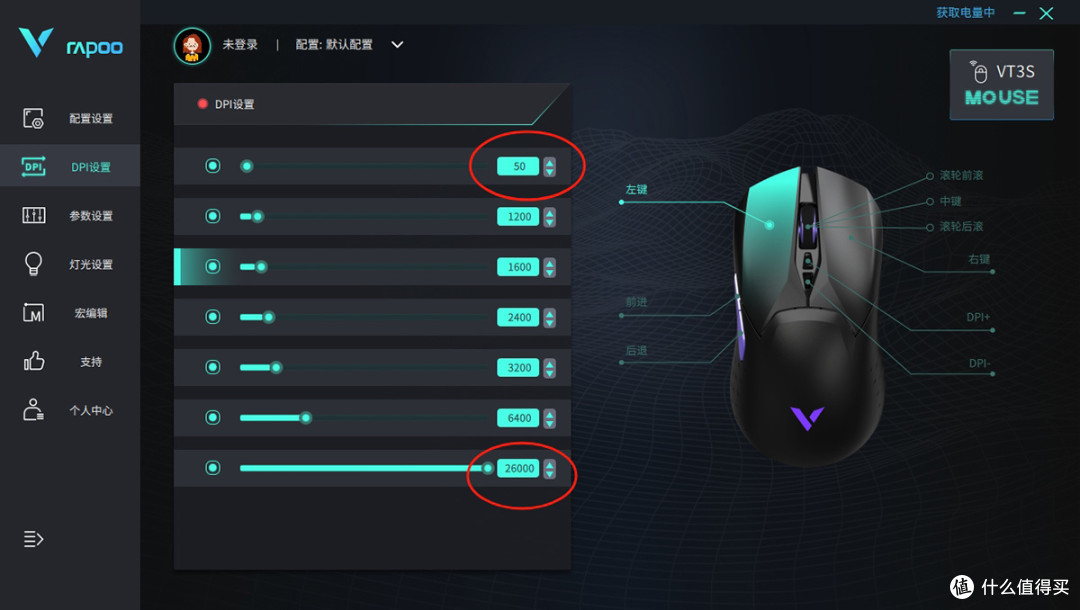Open 参数设置 sliders icon
This screenshot has height=610, width=1080.
(x=33, y=215)
